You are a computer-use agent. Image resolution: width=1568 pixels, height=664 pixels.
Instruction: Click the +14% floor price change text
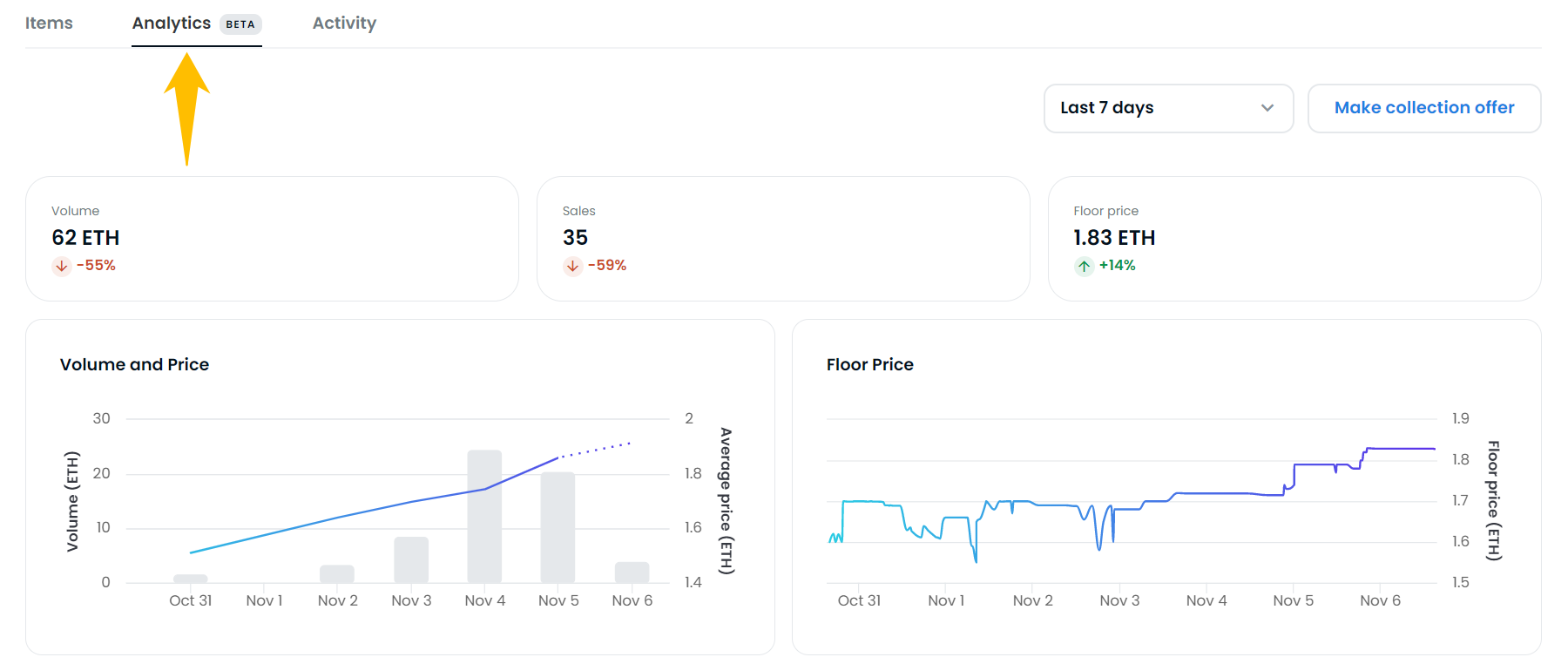pos(1118,266)
